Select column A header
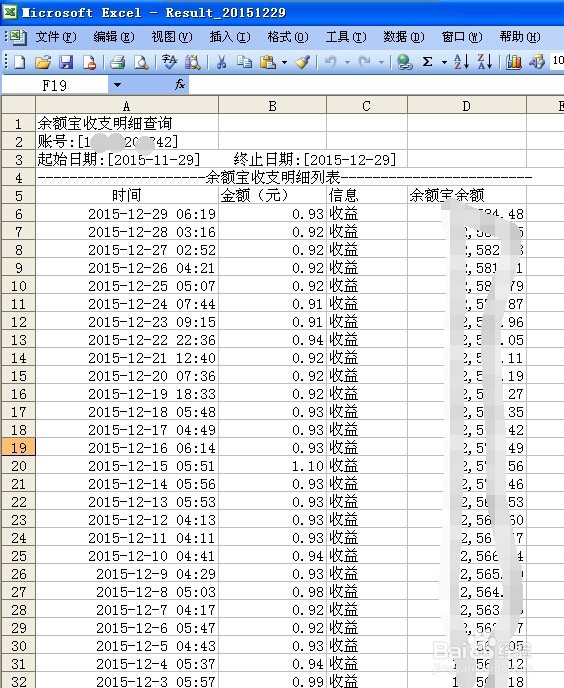 [127, 106]
